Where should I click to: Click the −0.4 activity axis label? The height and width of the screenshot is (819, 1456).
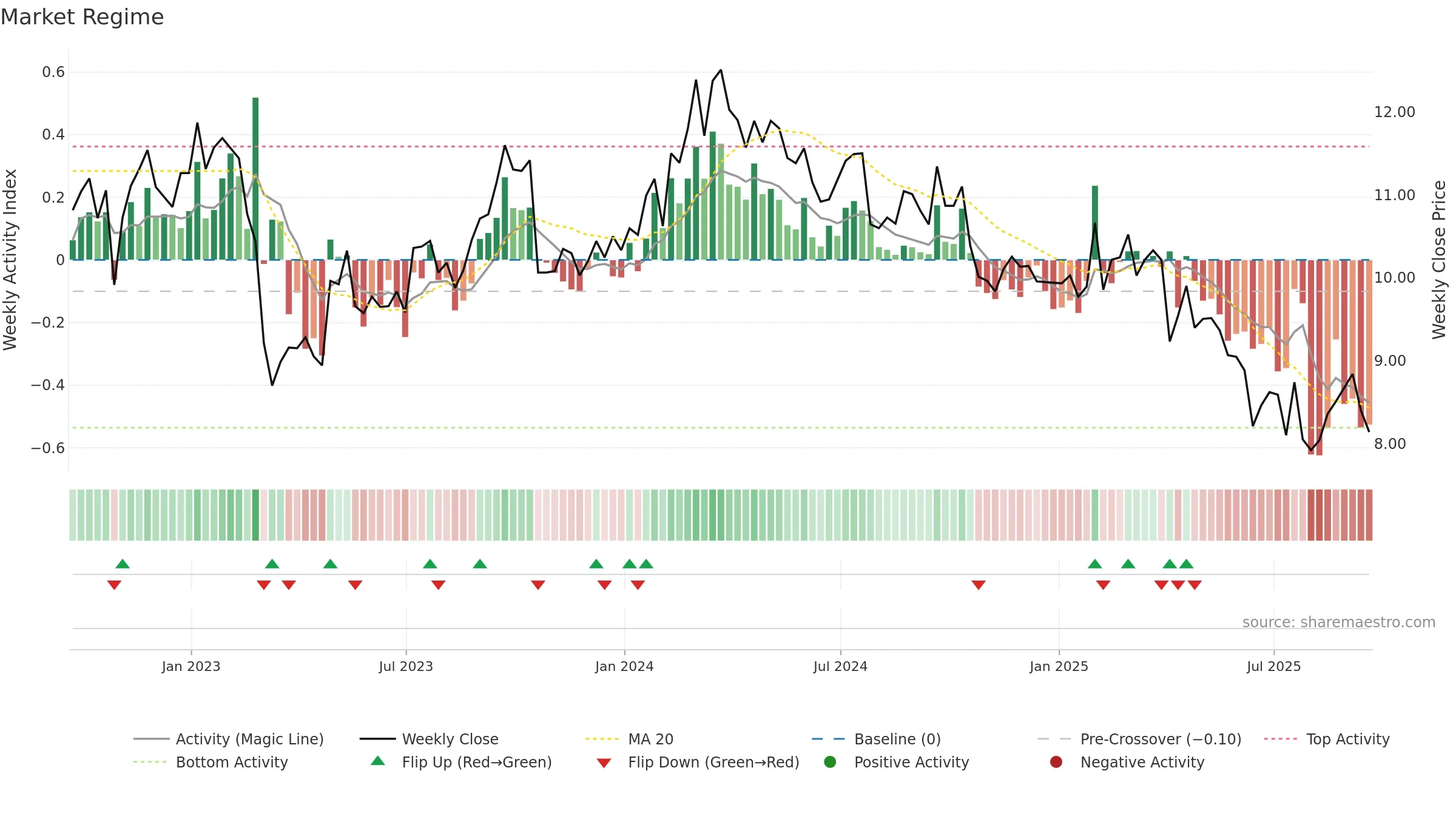pyautogui.click(x=48, y=385)
